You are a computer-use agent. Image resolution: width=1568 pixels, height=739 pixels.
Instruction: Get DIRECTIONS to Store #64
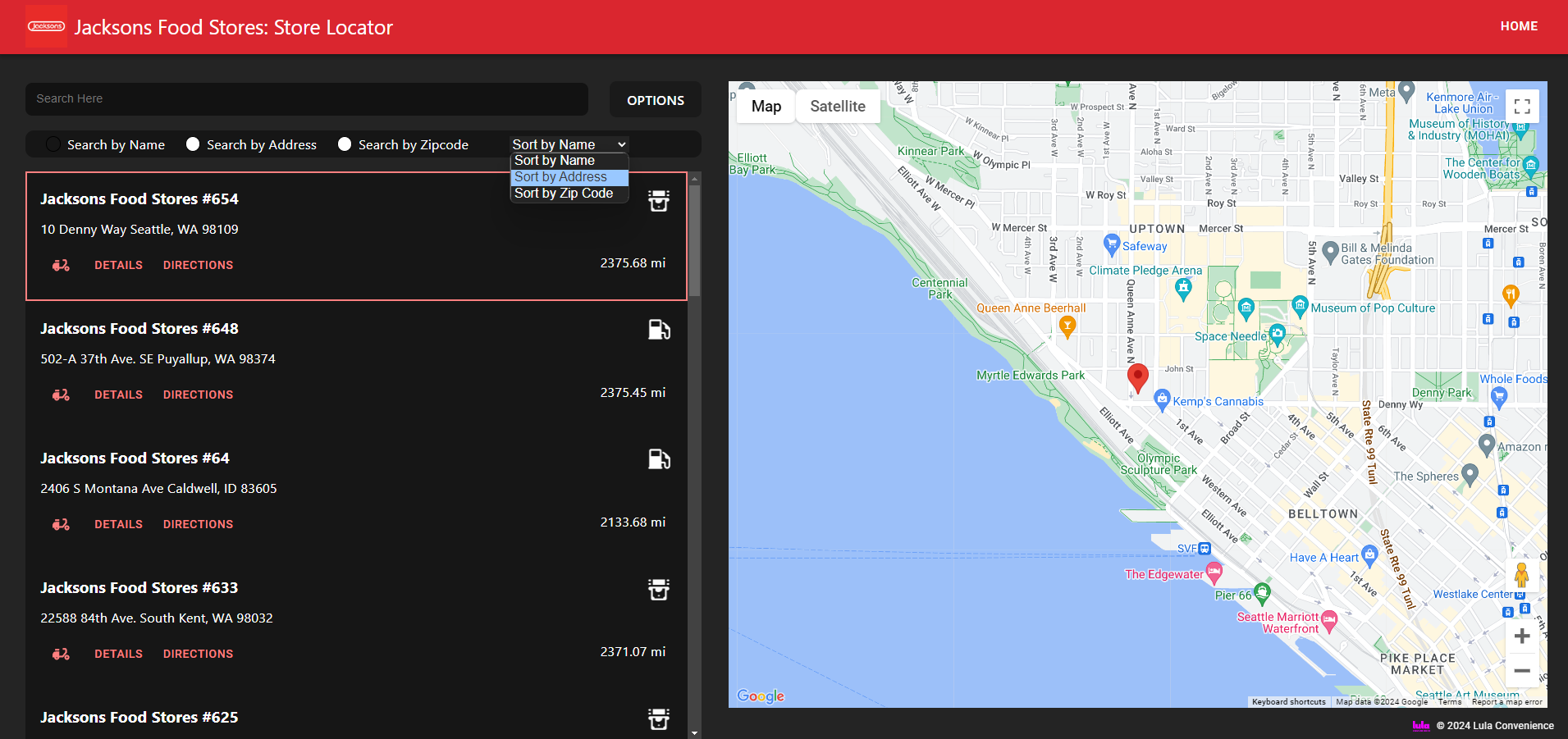coord(198,524)
